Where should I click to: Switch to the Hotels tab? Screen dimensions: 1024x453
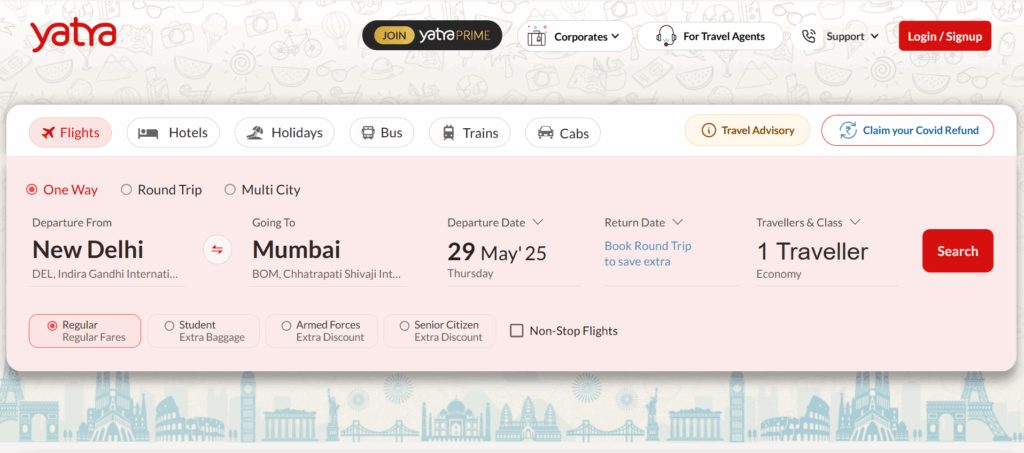[x=174, y=133]
